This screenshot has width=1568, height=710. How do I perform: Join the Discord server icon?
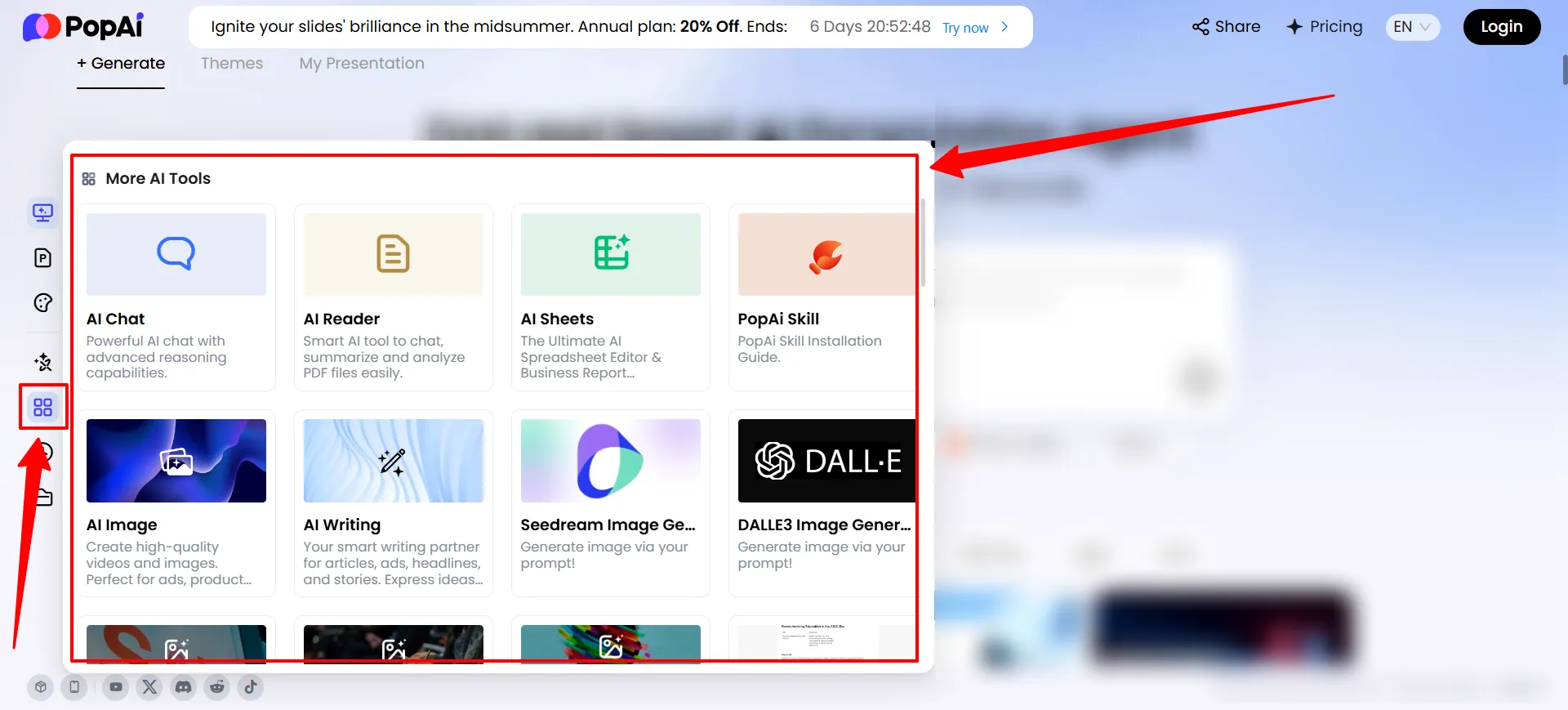tap(184, 687)
